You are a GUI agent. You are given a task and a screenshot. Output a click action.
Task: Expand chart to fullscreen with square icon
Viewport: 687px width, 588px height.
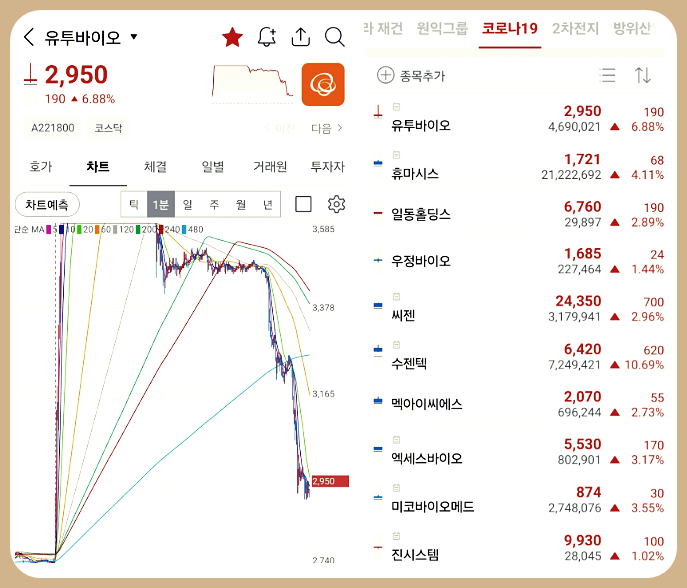303,204
